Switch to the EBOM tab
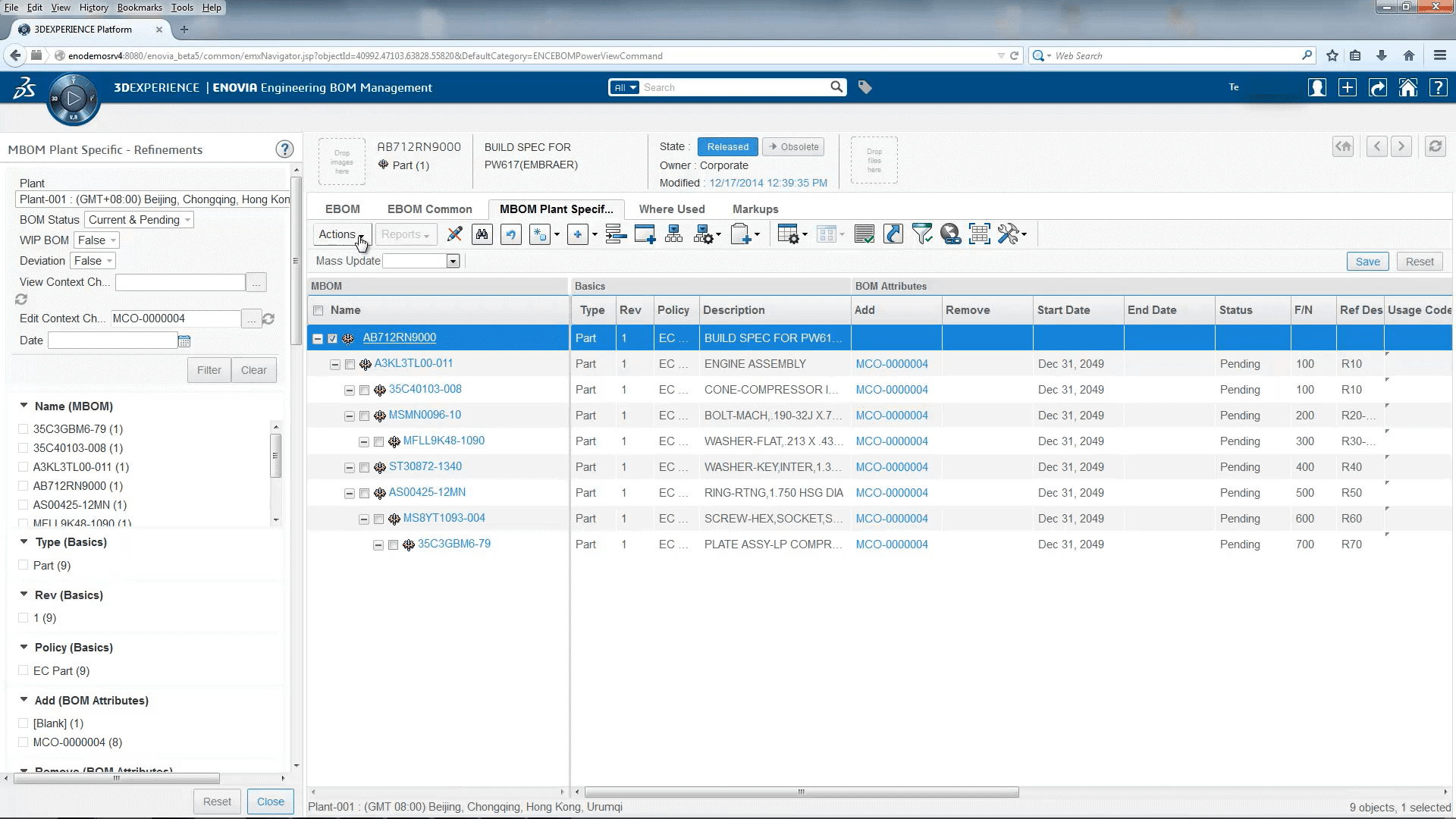The width and height of the screenshot is (1456, 819). pyautogui.click(x=343, y=209)
